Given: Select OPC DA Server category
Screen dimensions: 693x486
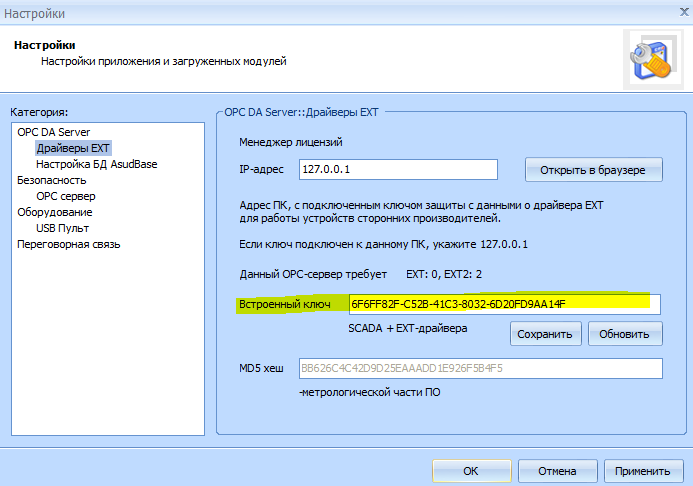Looking at the screenshot, I should 53,132.
